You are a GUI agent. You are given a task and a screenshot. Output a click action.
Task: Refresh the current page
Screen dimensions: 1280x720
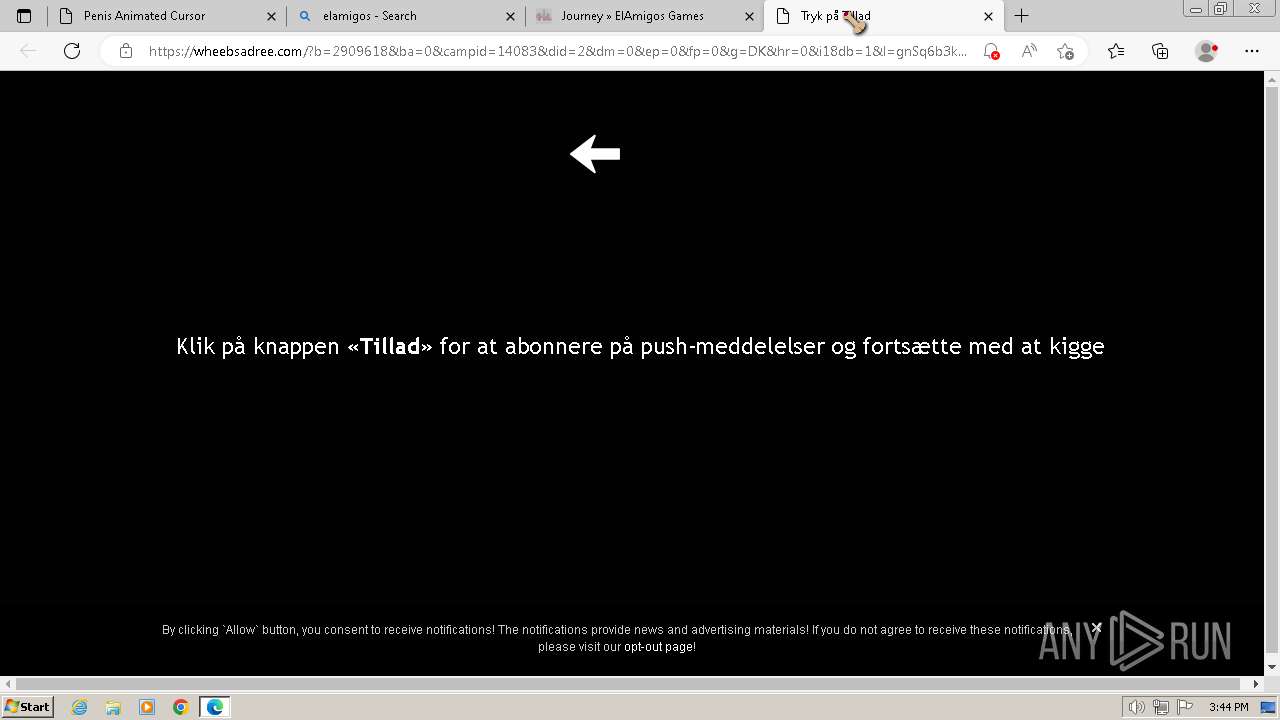point(72,51)
